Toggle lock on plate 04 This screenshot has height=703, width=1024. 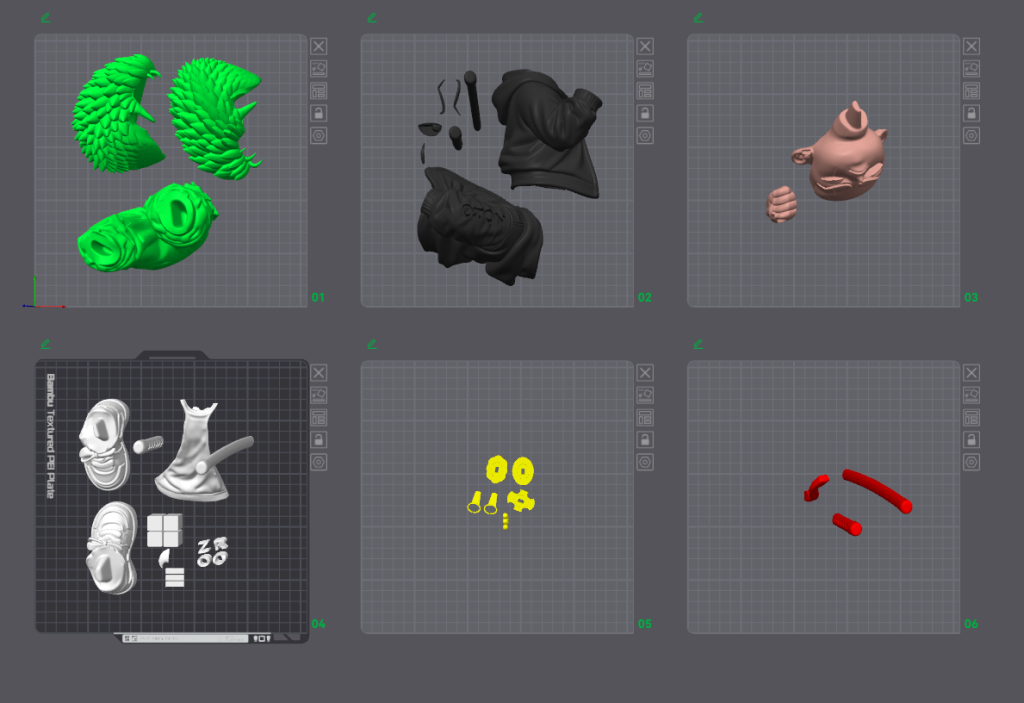click(319, 440)
